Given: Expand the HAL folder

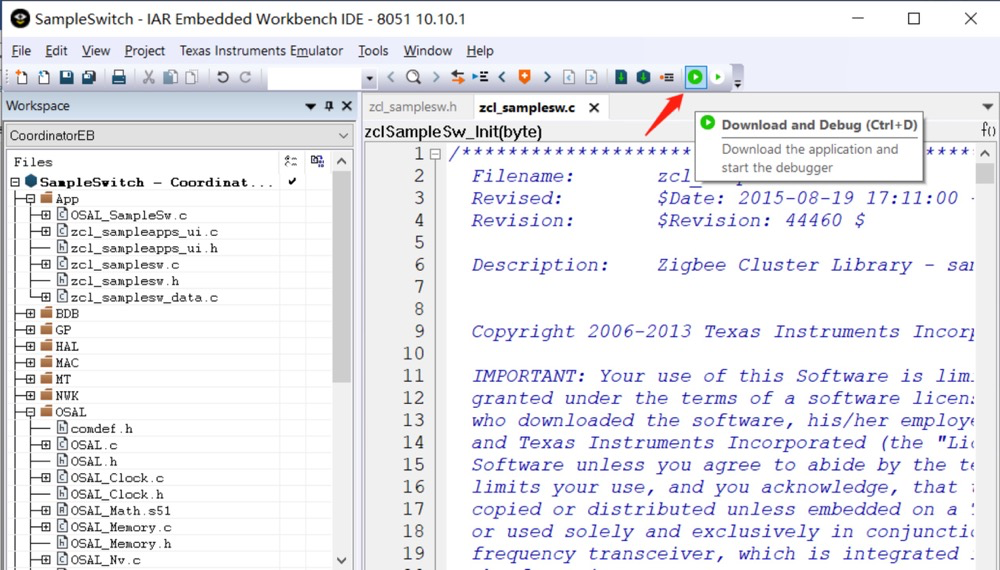Looking at the screenshot, I should pos(30,346).
